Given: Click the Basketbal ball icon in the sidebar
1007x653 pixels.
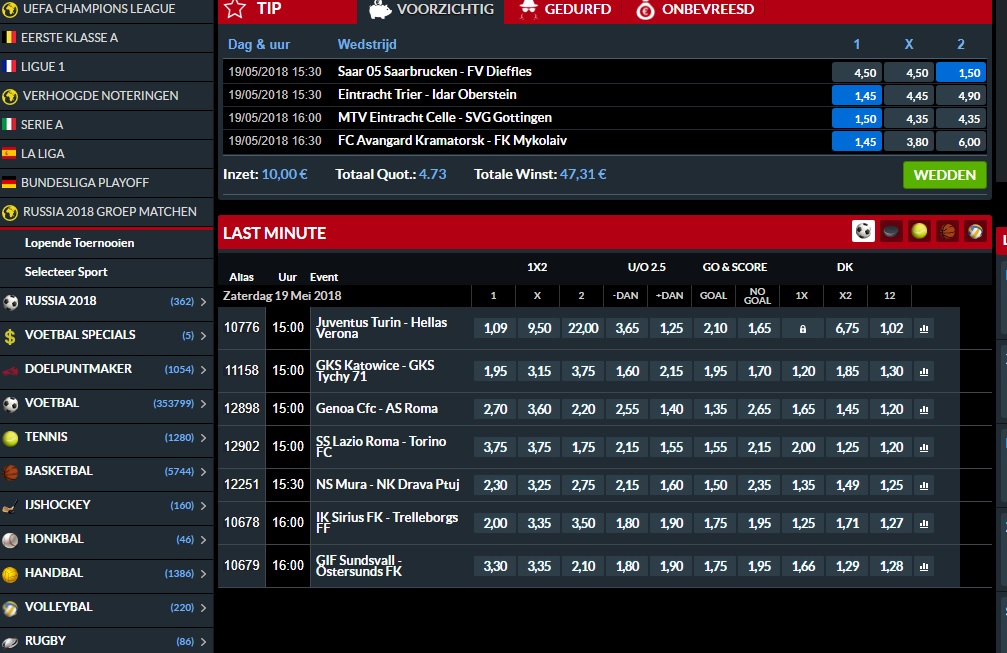Looking at the screenshot, I should point(10,472).
